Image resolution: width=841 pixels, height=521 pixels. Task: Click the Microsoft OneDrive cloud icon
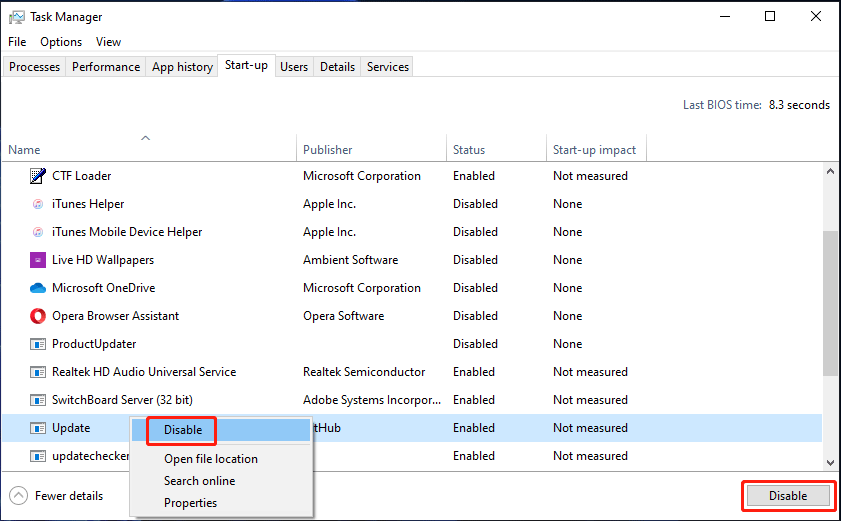tap(38, 288)
